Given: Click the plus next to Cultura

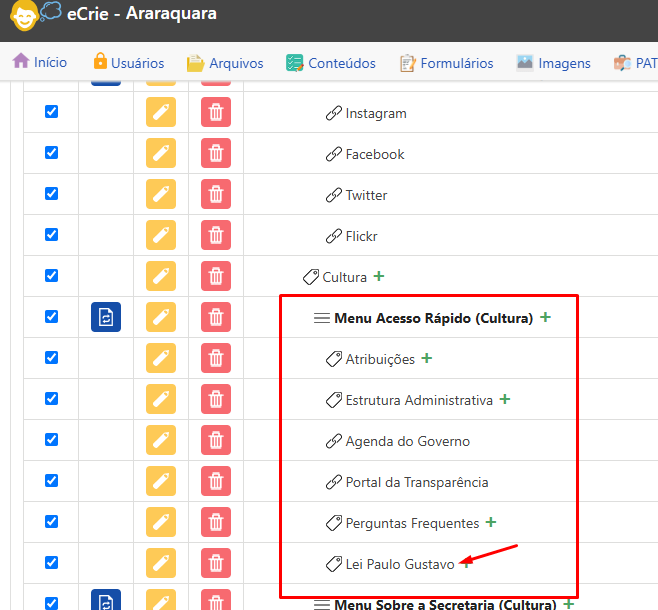Looking at the screenshot, I should (378, 276).
